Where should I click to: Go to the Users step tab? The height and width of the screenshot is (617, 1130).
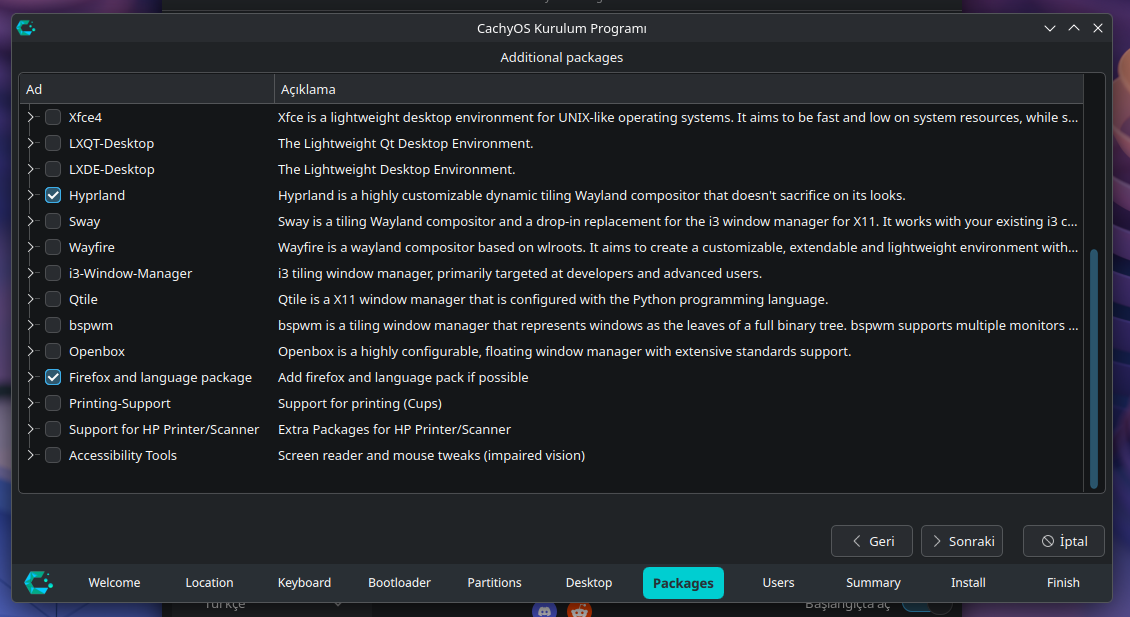[x=778, y=582]
